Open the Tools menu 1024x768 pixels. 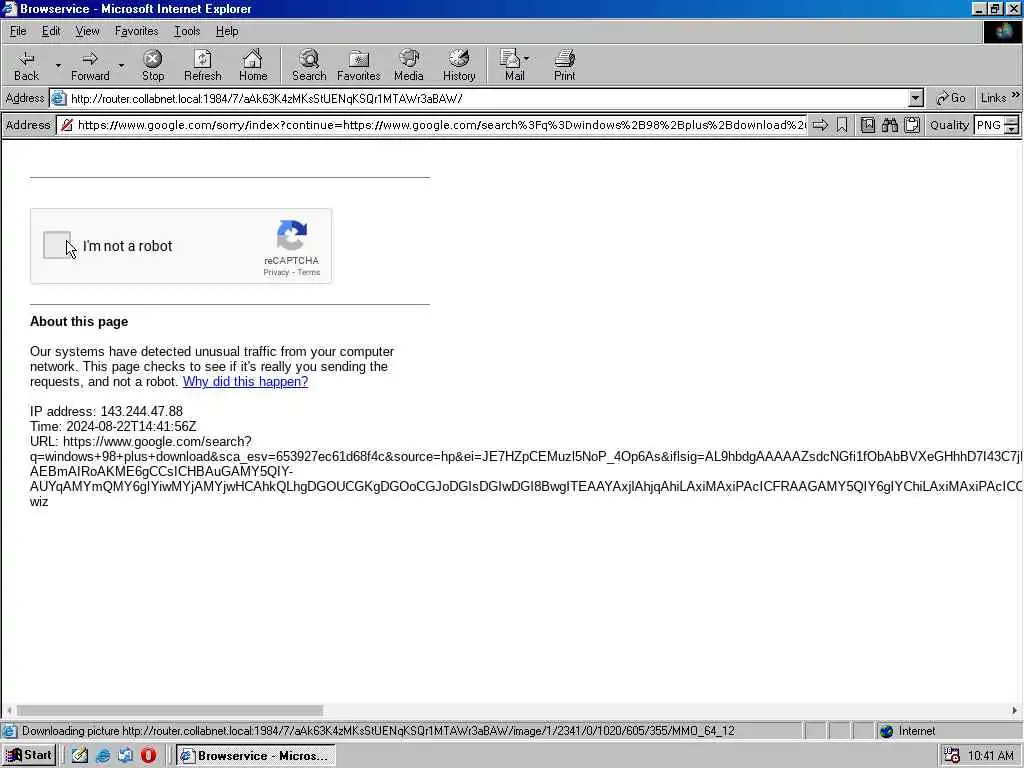(187, 31)
